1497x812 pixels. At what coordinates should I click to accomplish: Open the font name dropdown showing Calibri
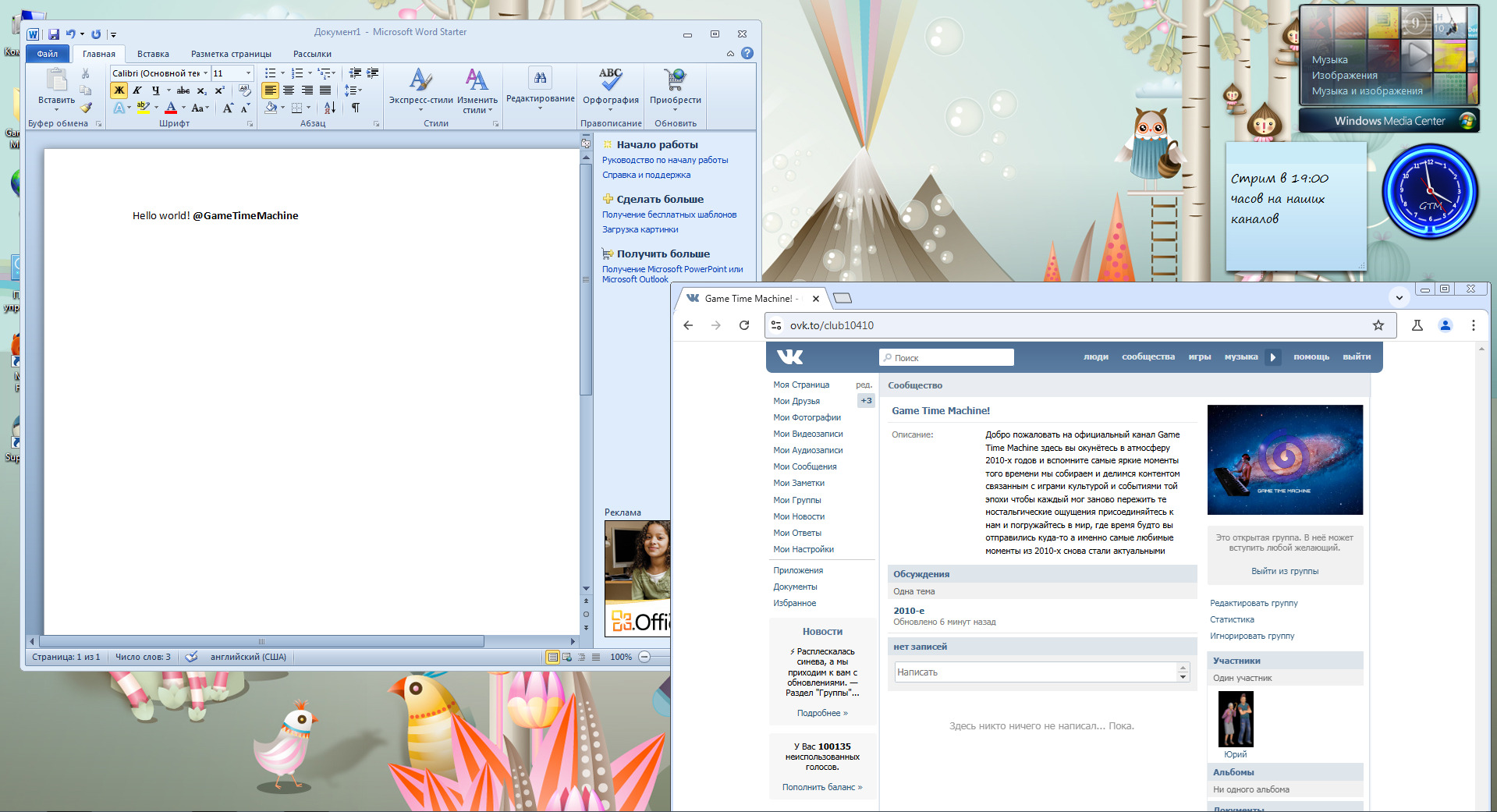click(206, 73)
